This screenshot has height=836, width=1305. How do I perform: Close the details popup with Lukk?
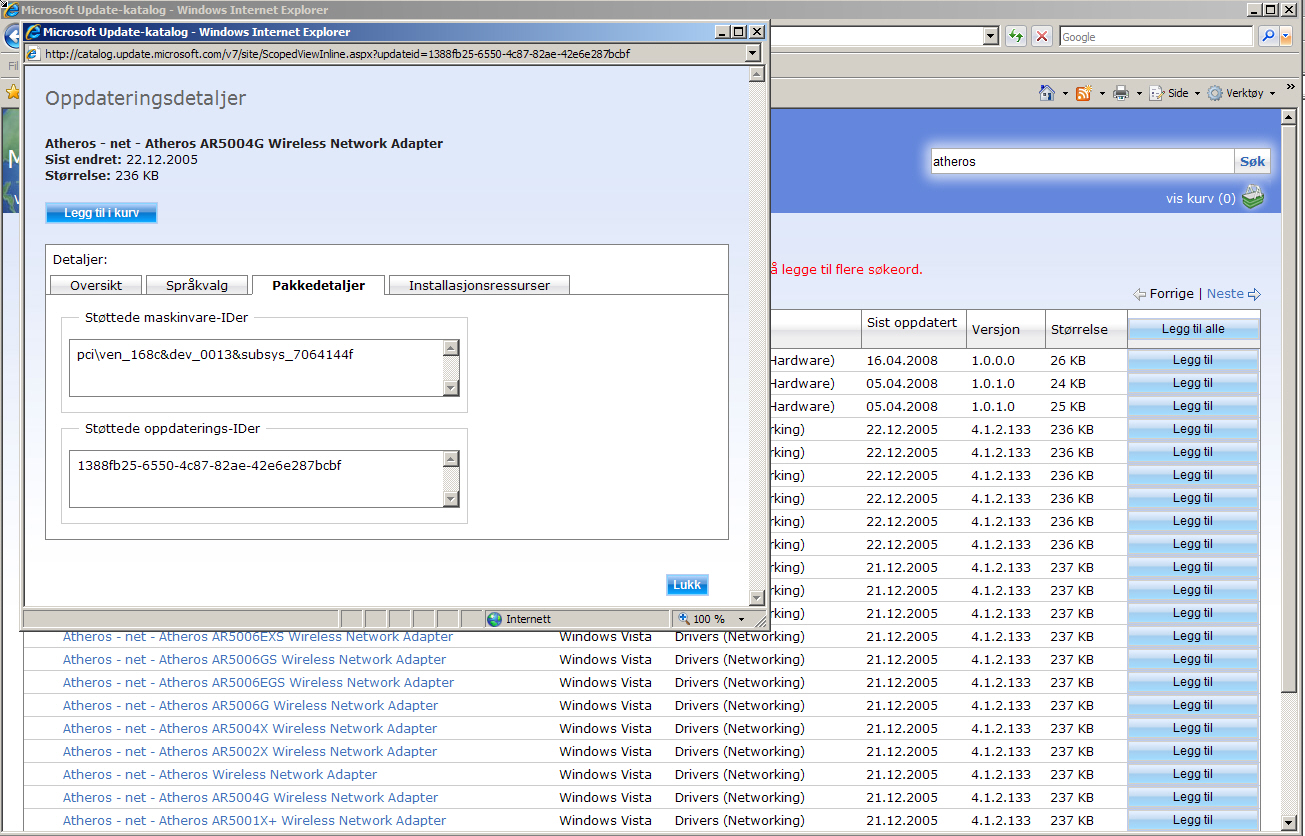pos(687,585)
